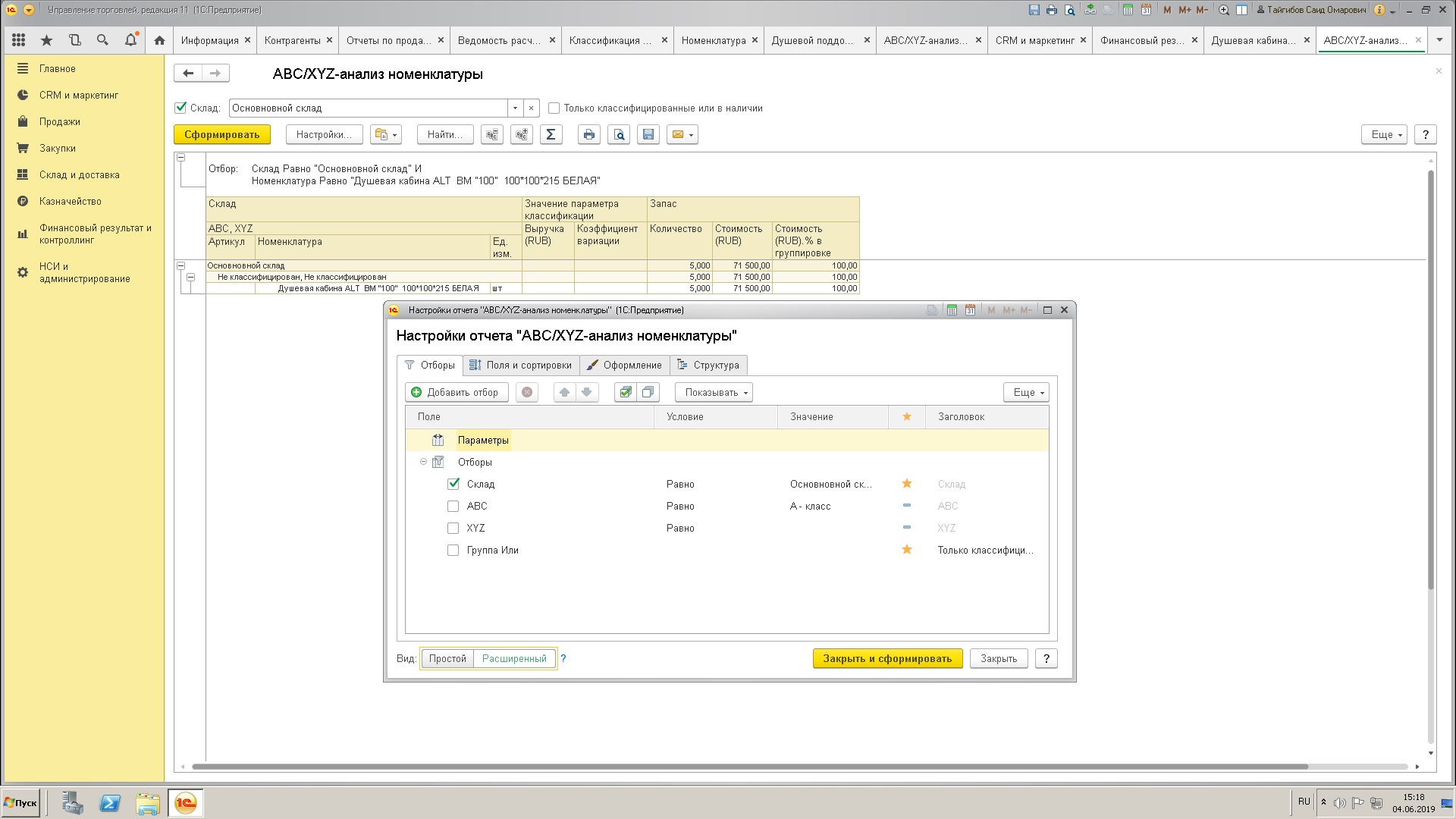Switch to Поля и сортировки tab
This screenshot has width=1456, height=819.
tap(521, 365)
